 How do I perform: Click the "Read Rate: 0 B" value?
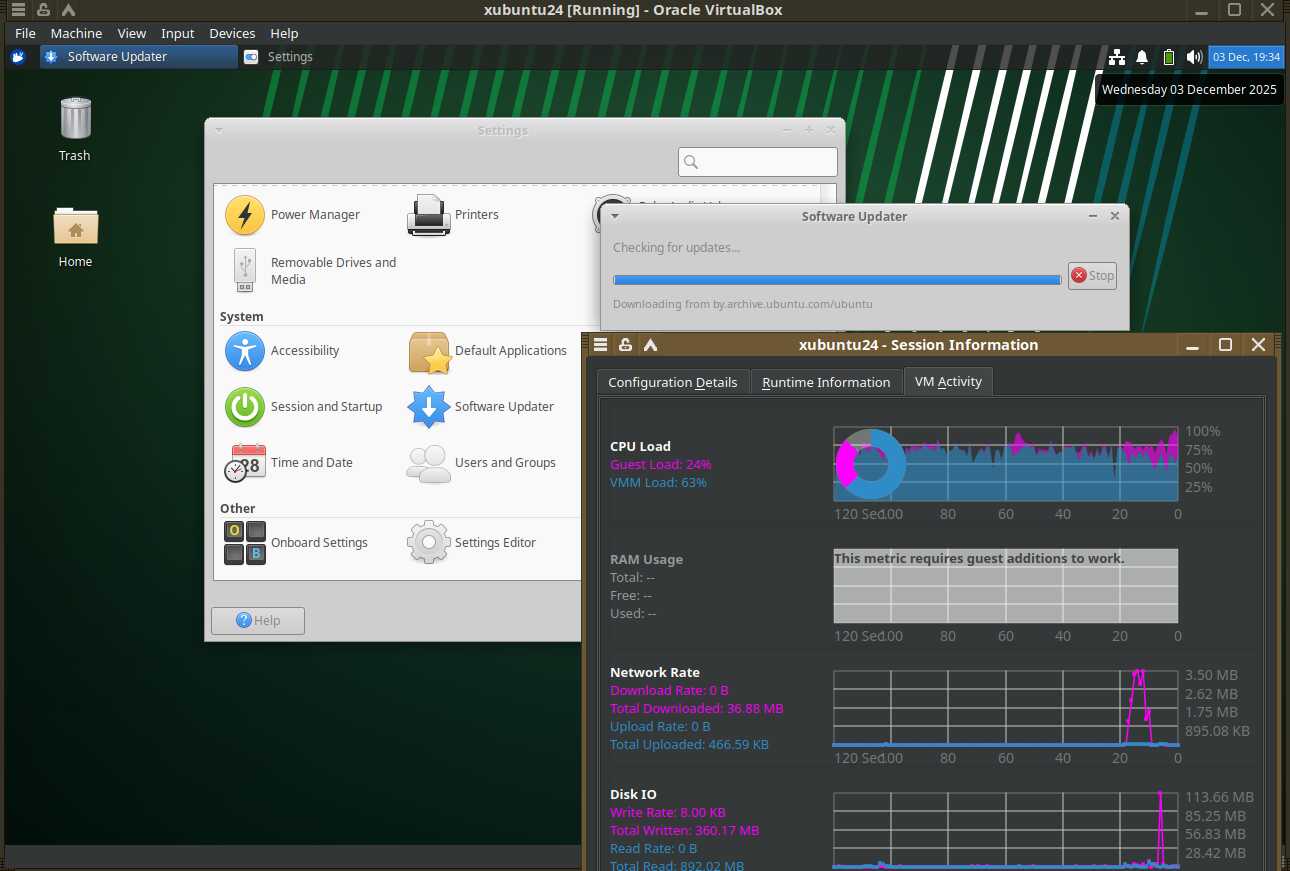click(x=654, y=849)
